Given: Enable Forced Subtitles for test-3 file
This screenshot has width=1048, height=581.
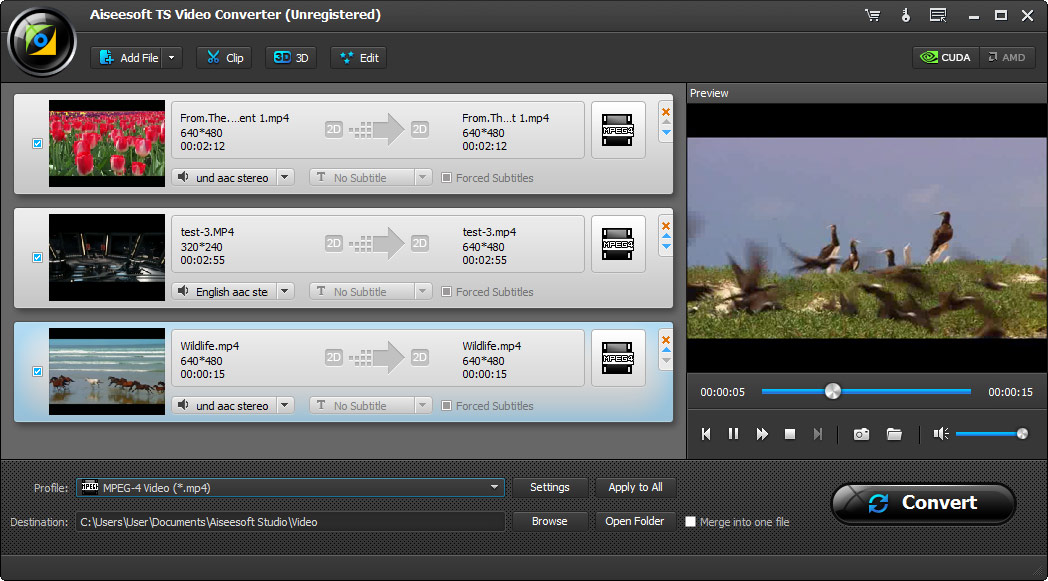Looking at the screenshot, I should pyautogui.click(x=446, y=292).
